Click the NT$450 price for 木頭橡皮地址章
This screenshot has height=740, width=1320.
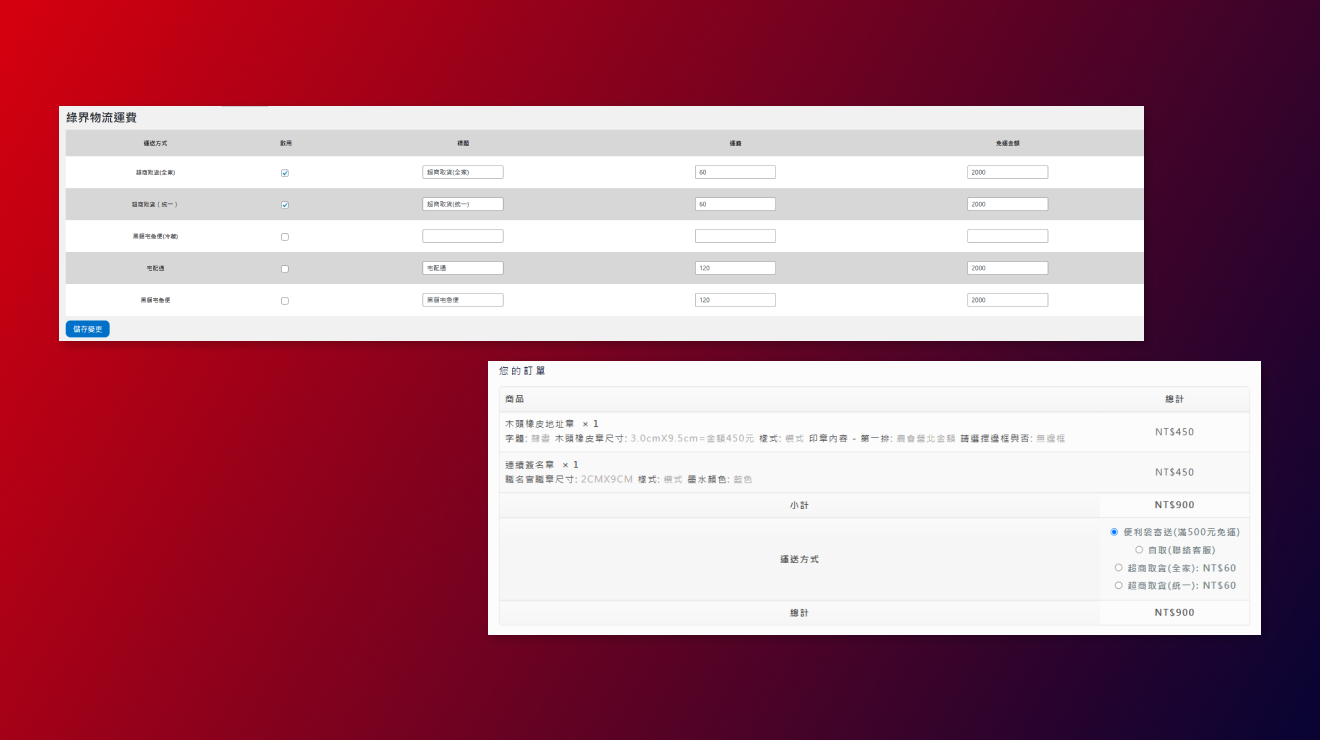coord(1174,432)
